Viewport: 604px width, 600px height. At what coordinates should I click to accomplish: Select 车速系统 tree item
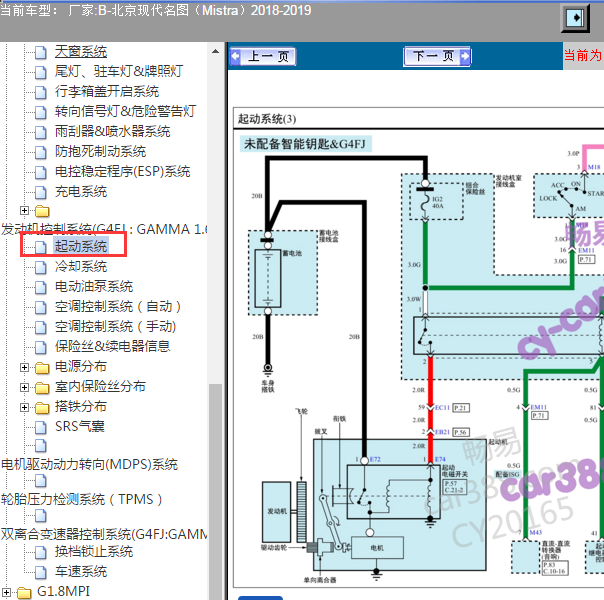(x=81, y=572)
